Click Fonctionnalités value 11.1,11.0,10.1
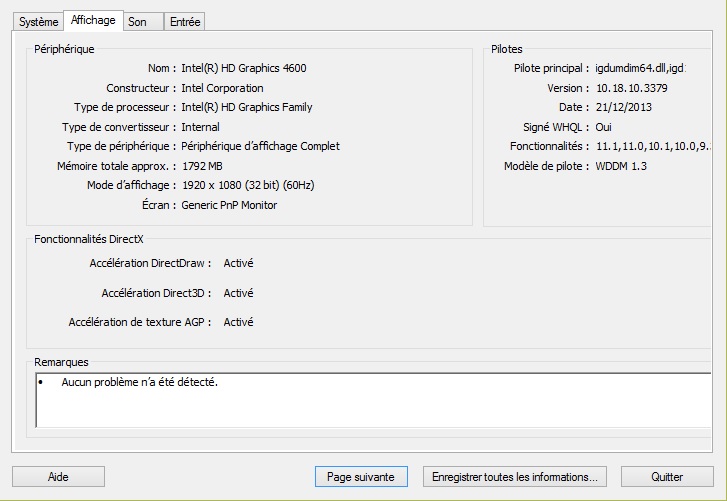 653,146
